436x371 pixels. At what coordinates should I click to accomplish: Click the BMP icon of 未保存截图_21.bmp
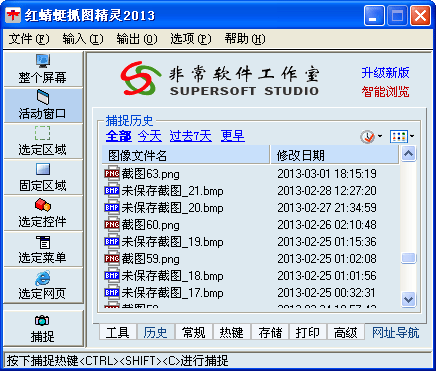(112, 191)
